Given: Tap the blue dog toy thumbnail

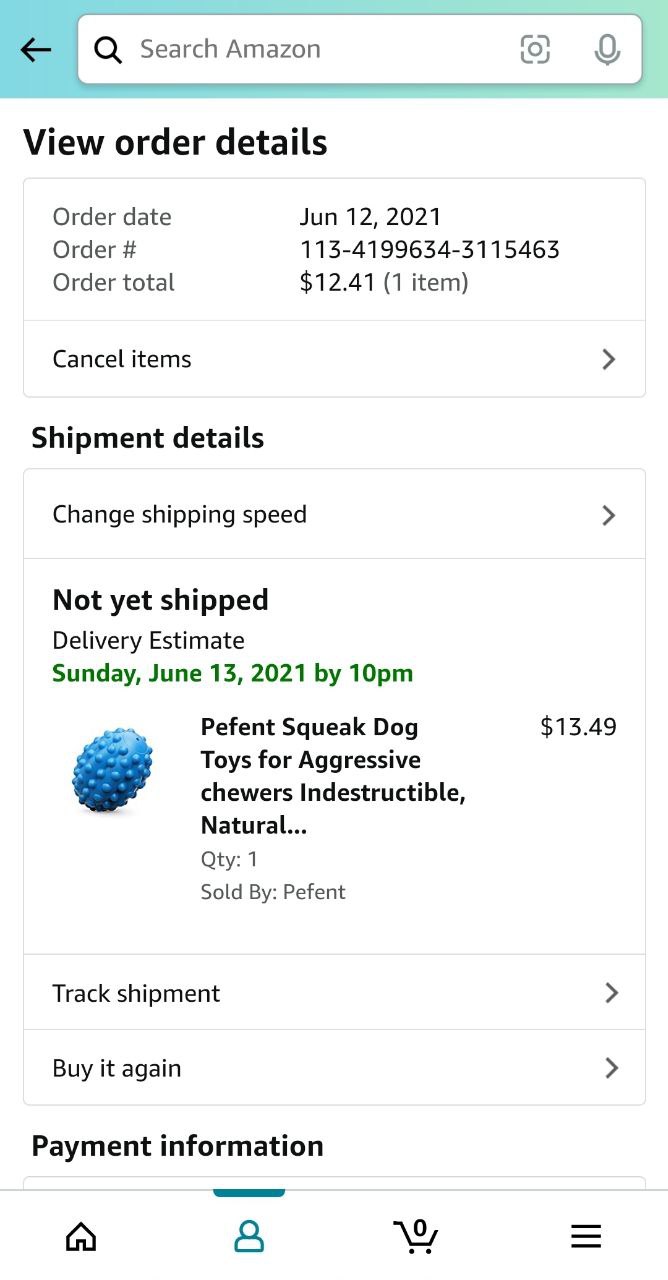Looking at the screenshot, I should pyautogui.click(x=113, y=771).
